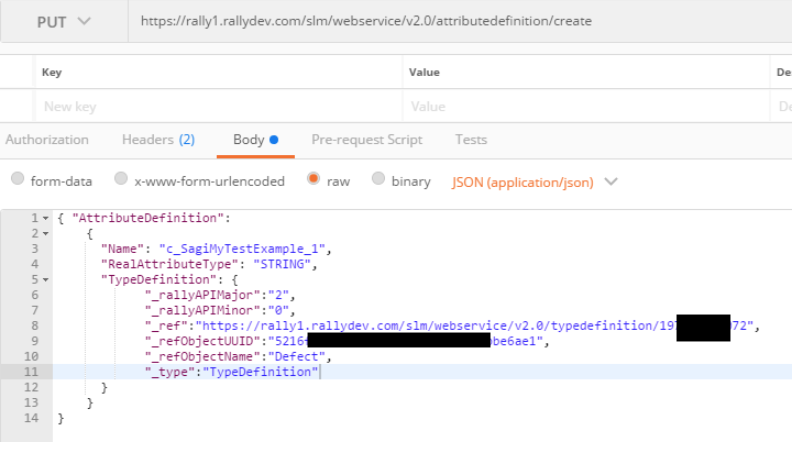Click the Value column header
This screenshot has width=802, height=463.
pyautogui.click(x=424, y=72)
